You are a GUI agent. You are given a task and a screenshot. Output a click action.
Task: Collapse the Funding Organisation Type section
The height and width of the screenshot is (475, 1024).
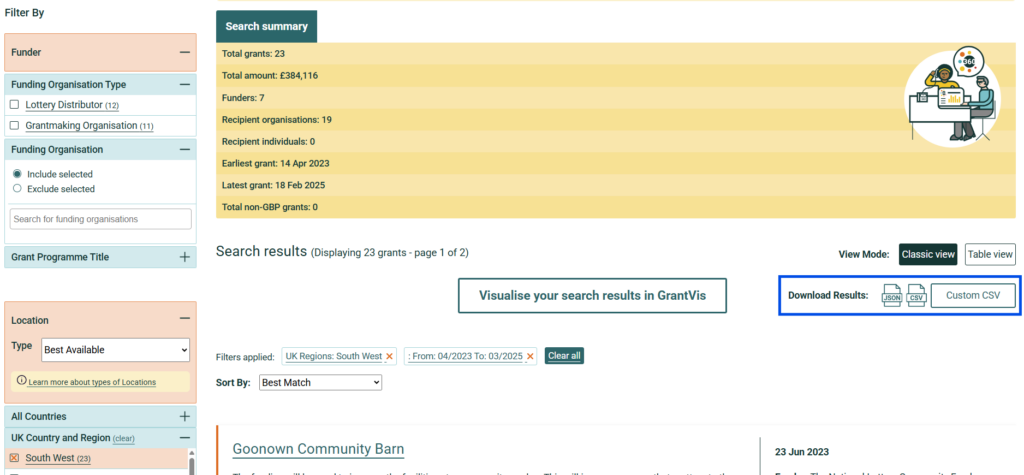tap(184, 85)
